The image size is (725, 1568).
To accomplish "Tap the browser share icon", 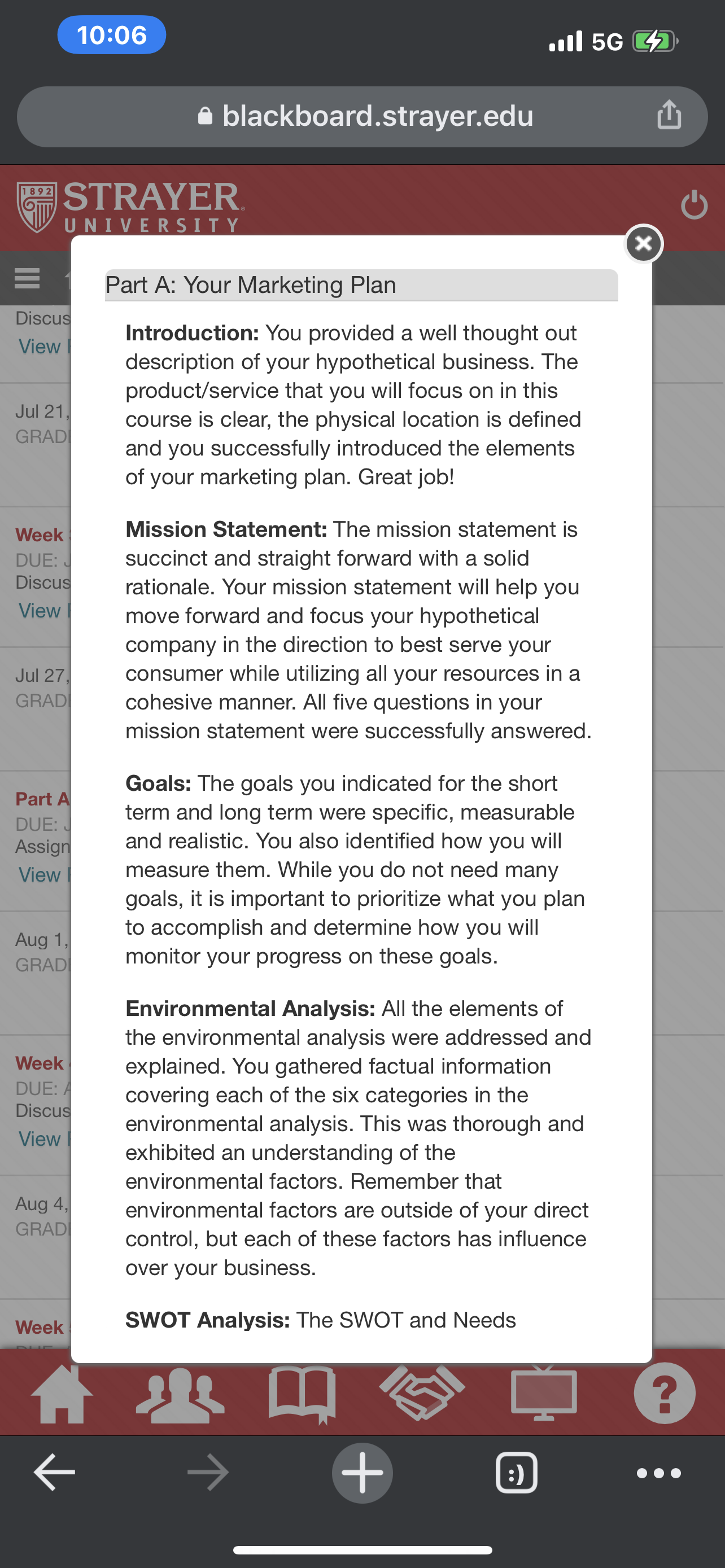I will coord(669,115).
